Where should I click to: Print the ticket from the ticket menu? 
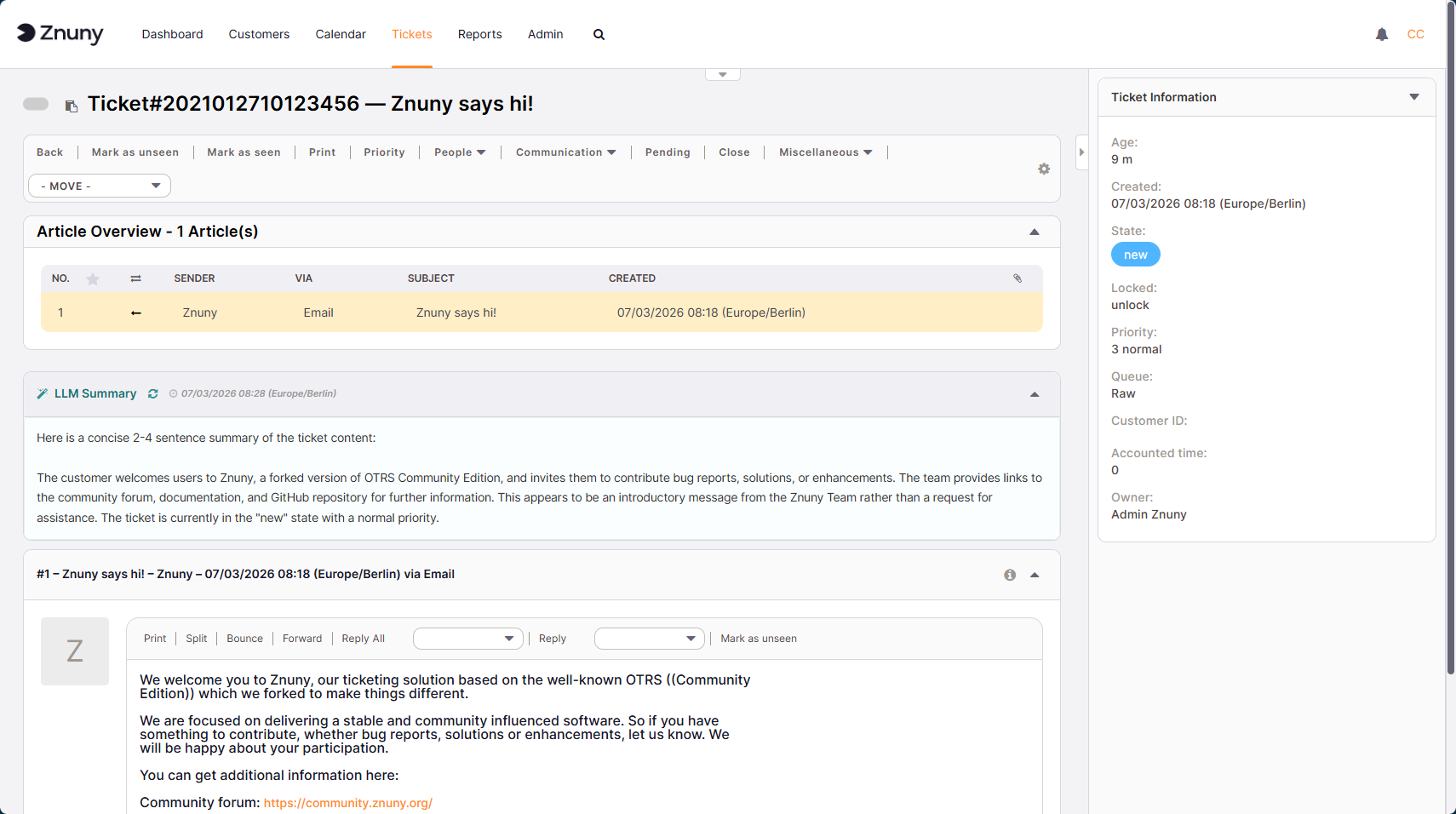pos(323,152)
